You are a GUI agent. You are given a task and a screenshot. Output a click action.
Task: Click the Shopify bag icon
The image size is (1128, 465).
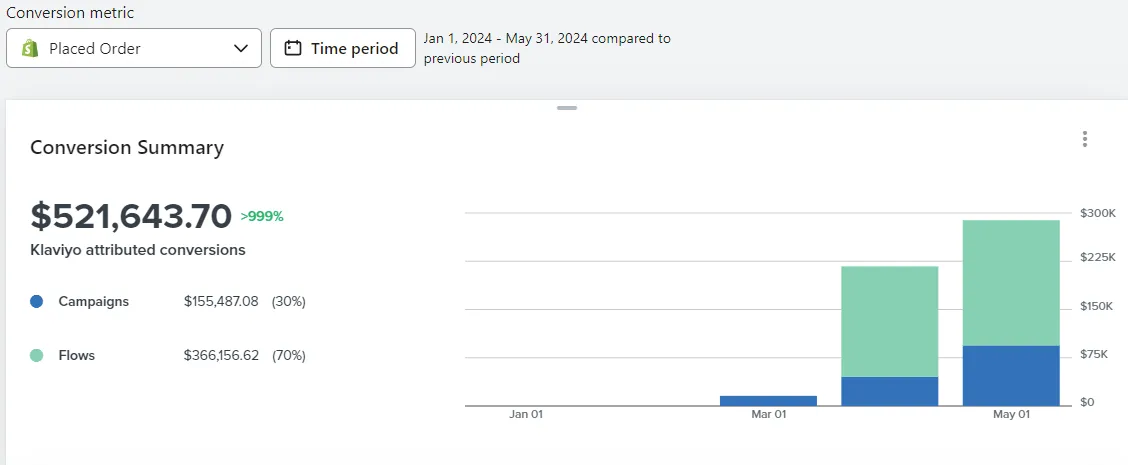pos(30,48)
